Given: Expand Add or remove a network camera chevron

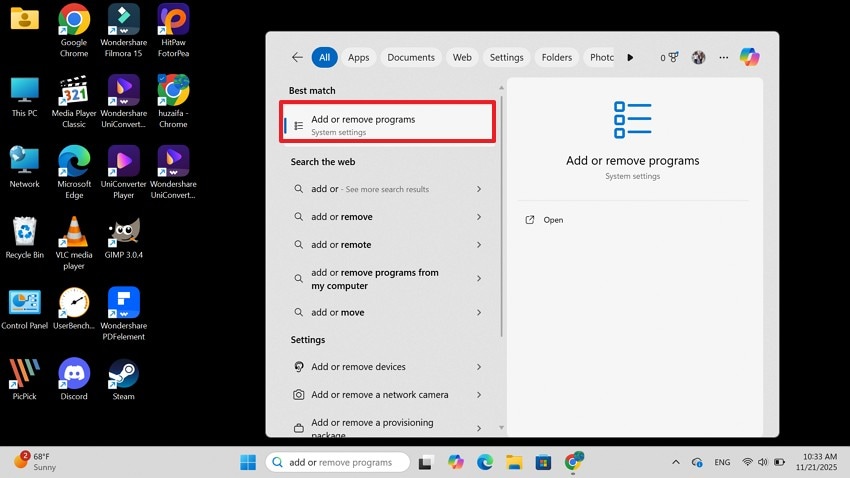Looking at the screenshot, I should tap(479, 395).
